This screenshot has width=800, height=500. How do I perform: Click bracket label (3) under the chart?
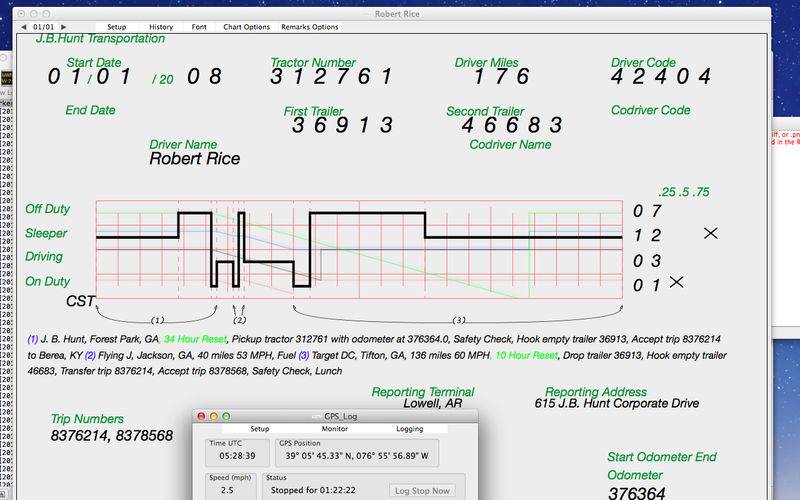click(x=459, y=320)
